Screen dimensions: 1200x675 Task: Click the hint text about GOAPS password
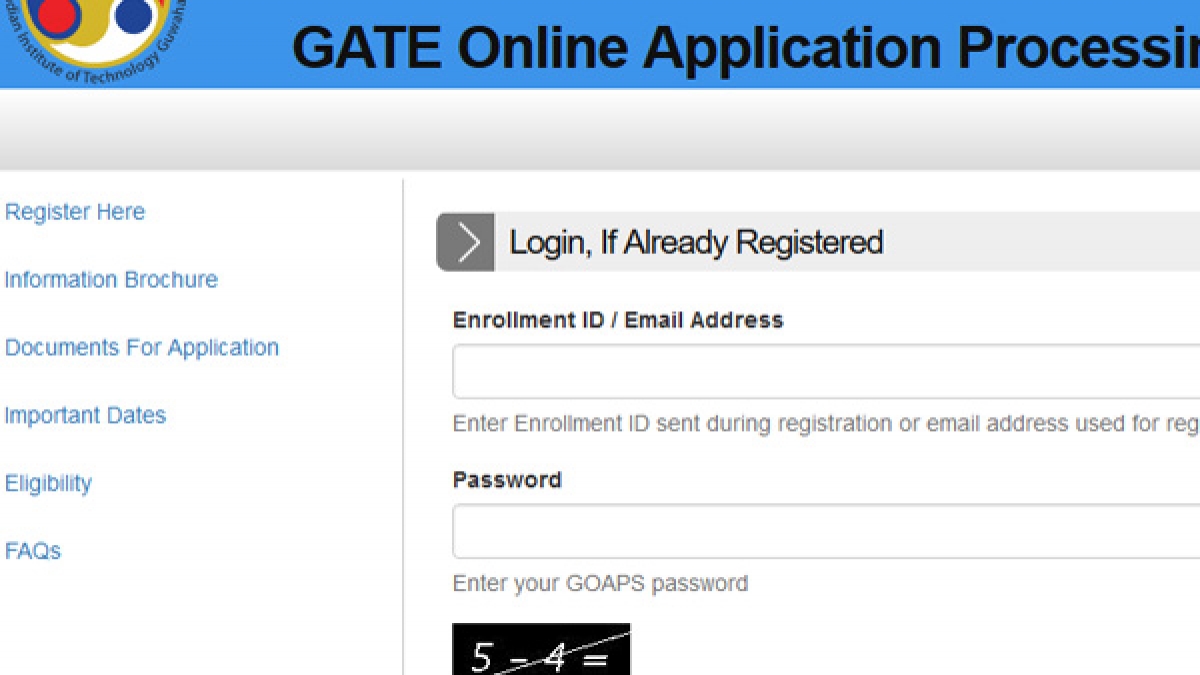(x=600, y=583)
